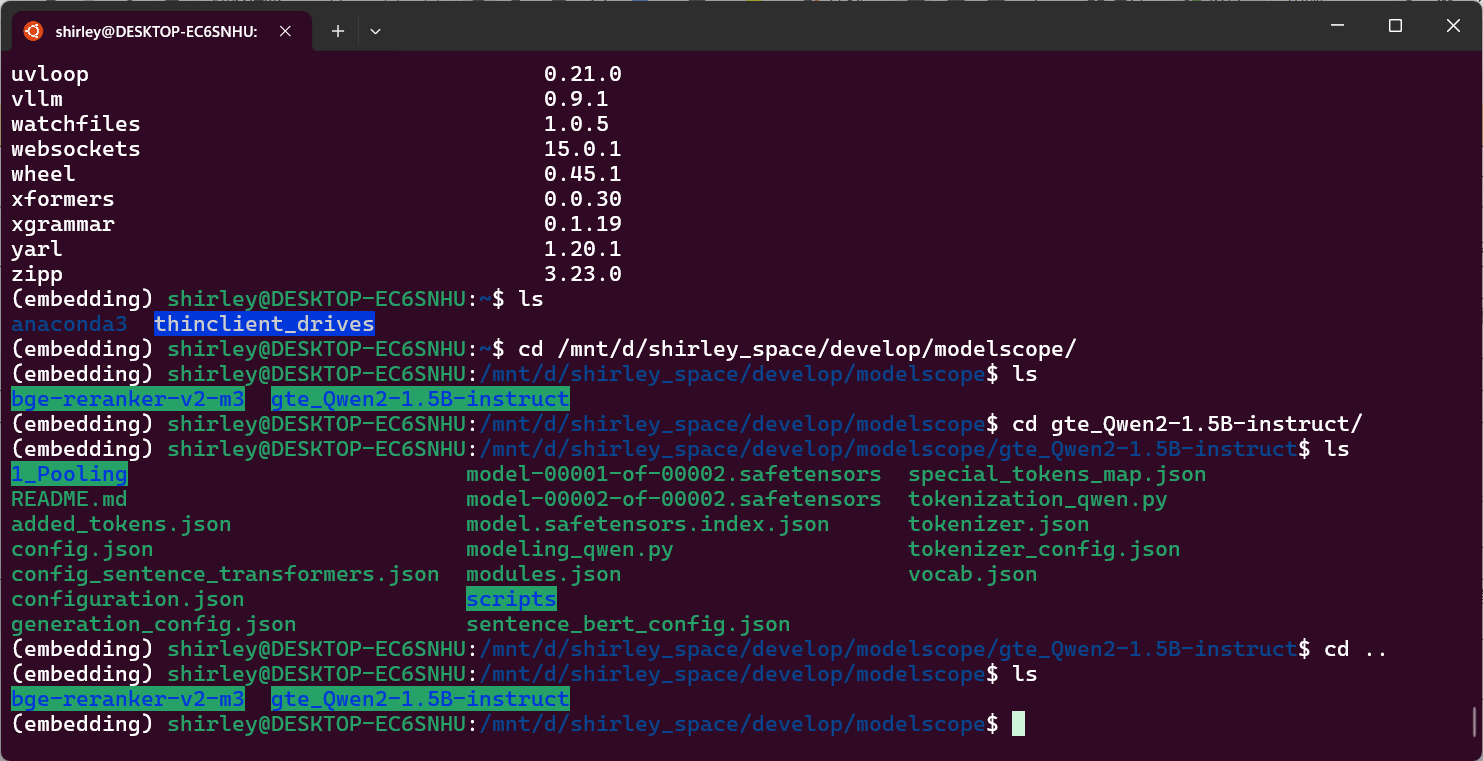
Task: Select the modeling_qwen.py filename
Action: (x=569, y=548)
